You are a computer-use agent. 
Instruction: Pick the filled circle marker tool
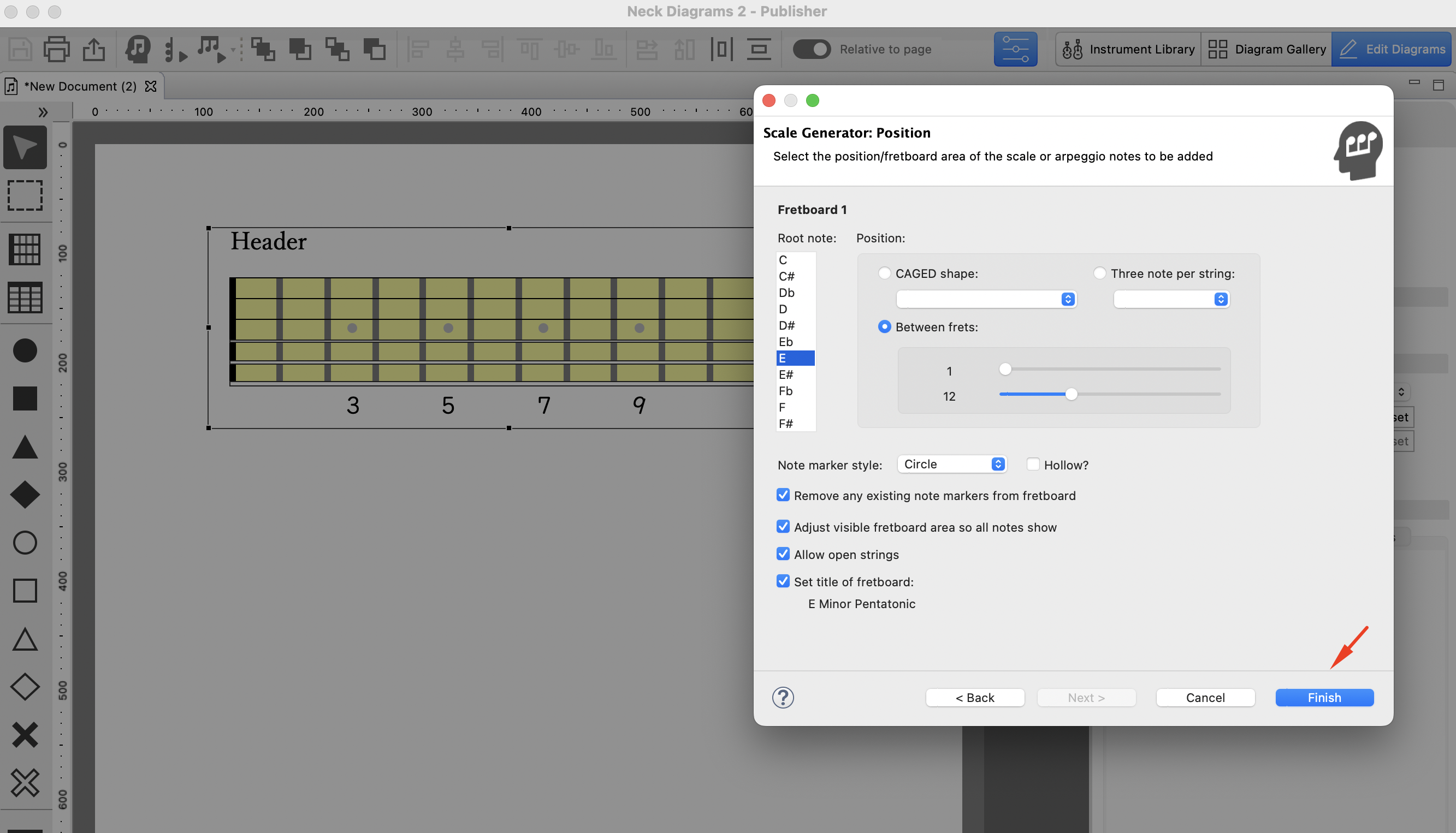pos(25,350)
